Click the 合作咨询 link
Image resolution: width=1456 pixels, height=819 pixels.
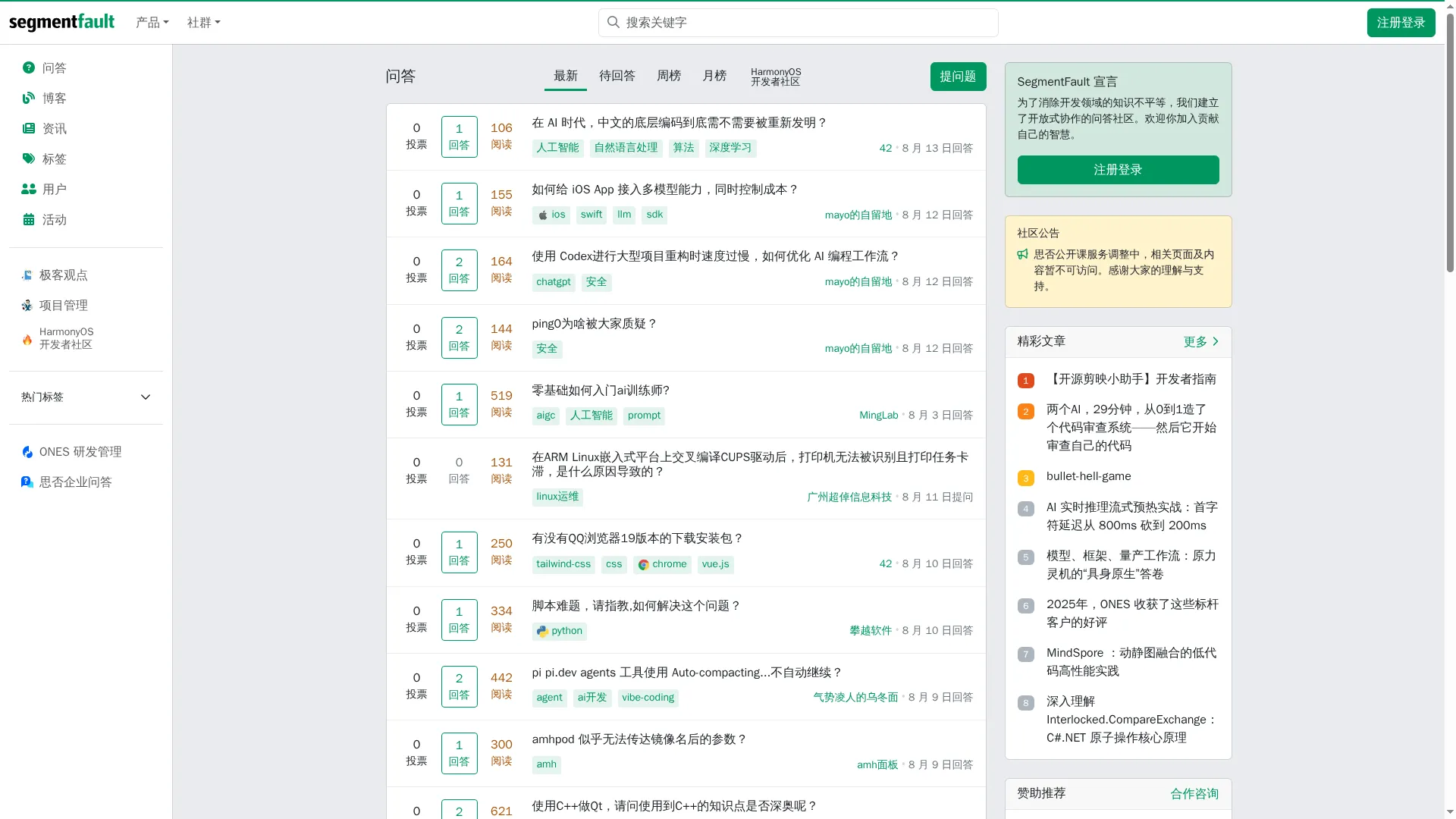click(x=1194, y=794)
